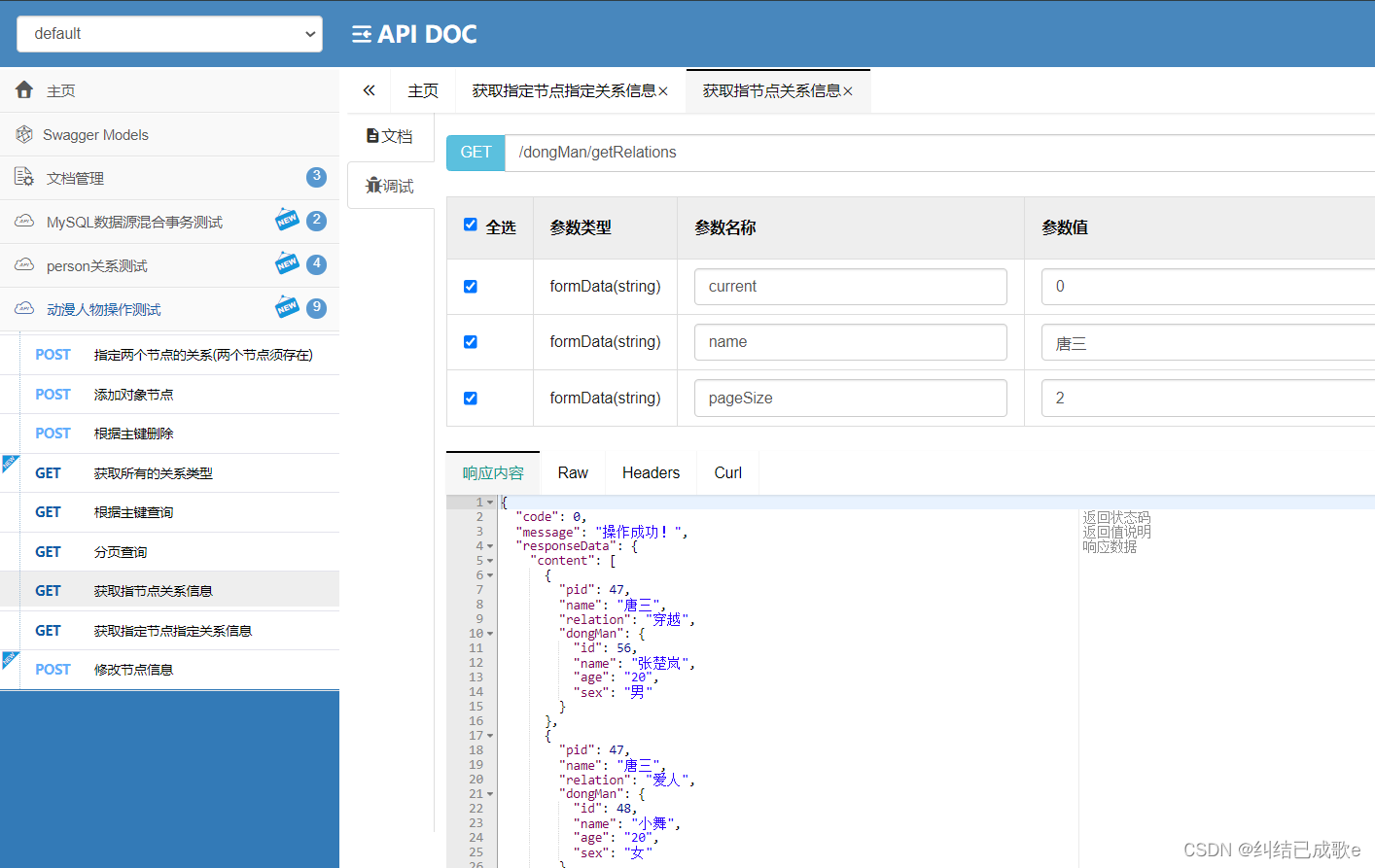
Task: Click the count badge 4 on person关系测试
Action: point(316,264)
